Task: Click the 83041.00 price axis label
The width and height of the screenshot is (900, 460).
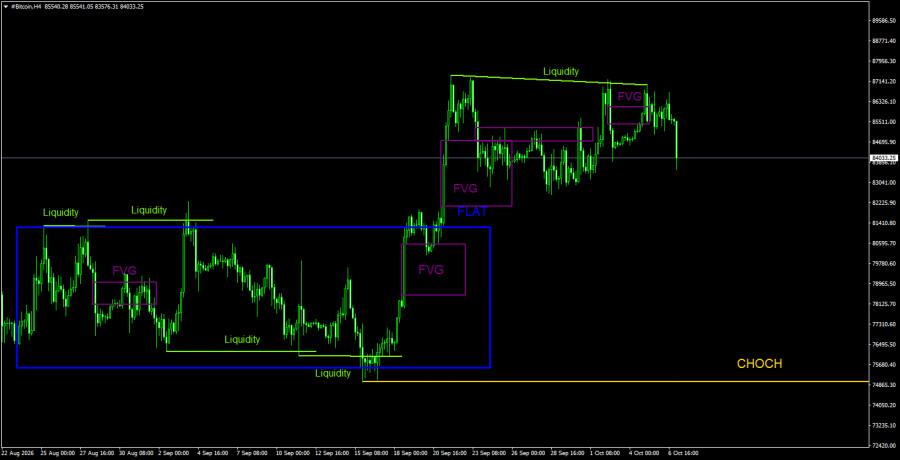Action: pyautogui.click(x=884, y=183)
